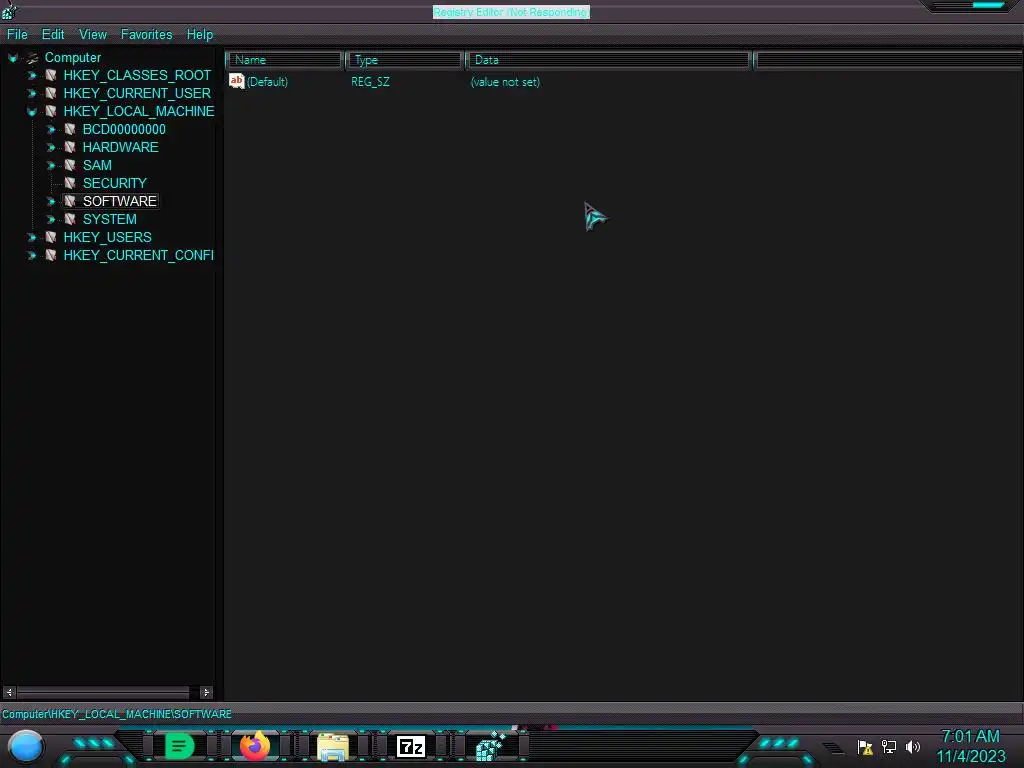Expand the HKEY_CURRENT_USER arrow
This screenshot has height=768, width=1024.
[x=31, y=93]
